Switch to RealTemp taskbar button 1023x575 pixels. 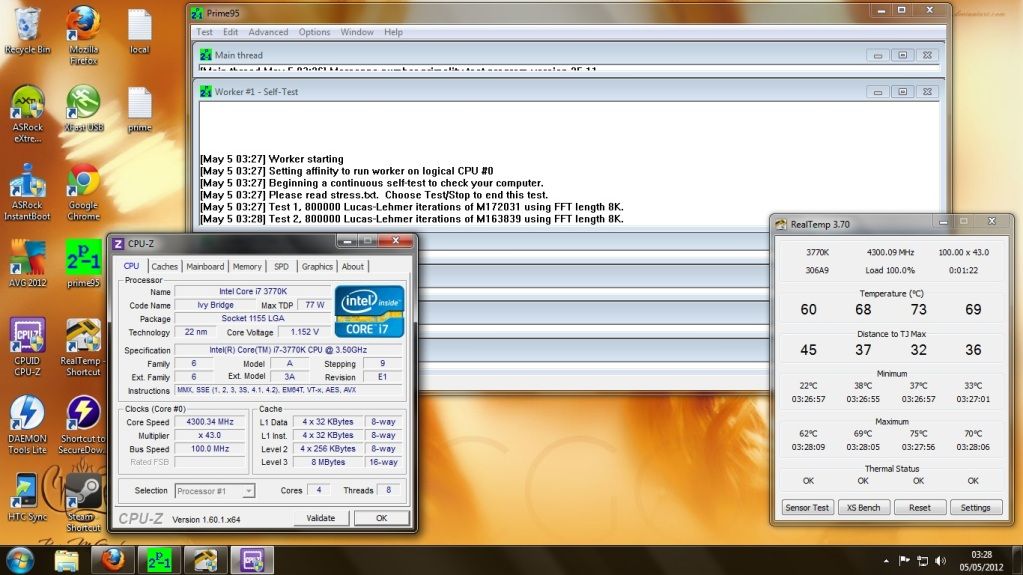pyautogui.click(x=205, y=561)
